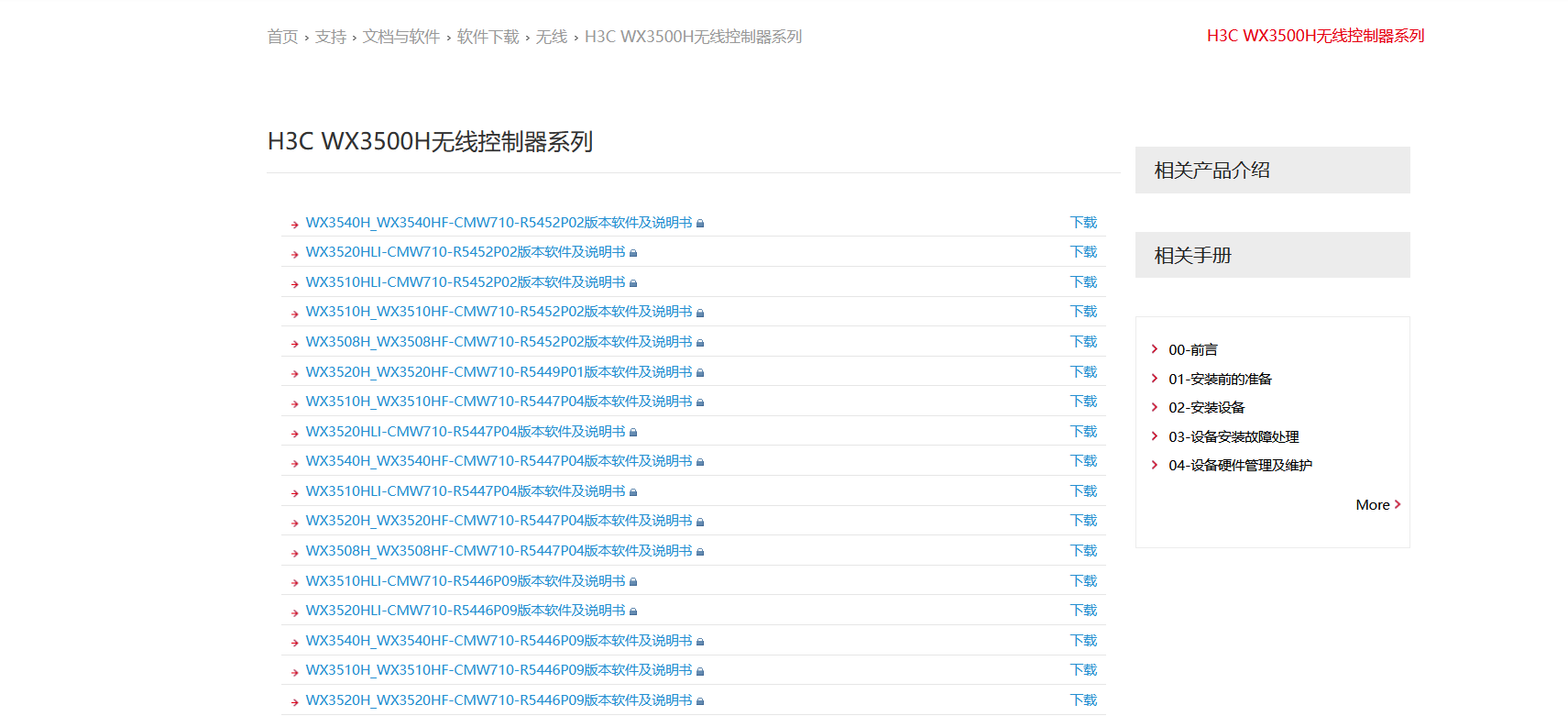The width and height of the screenshot is (1568, 716).
Task: Click 下载 for WX3510H_WX3510HF-CMW710-R5452P02
Action: [1083, 312]
